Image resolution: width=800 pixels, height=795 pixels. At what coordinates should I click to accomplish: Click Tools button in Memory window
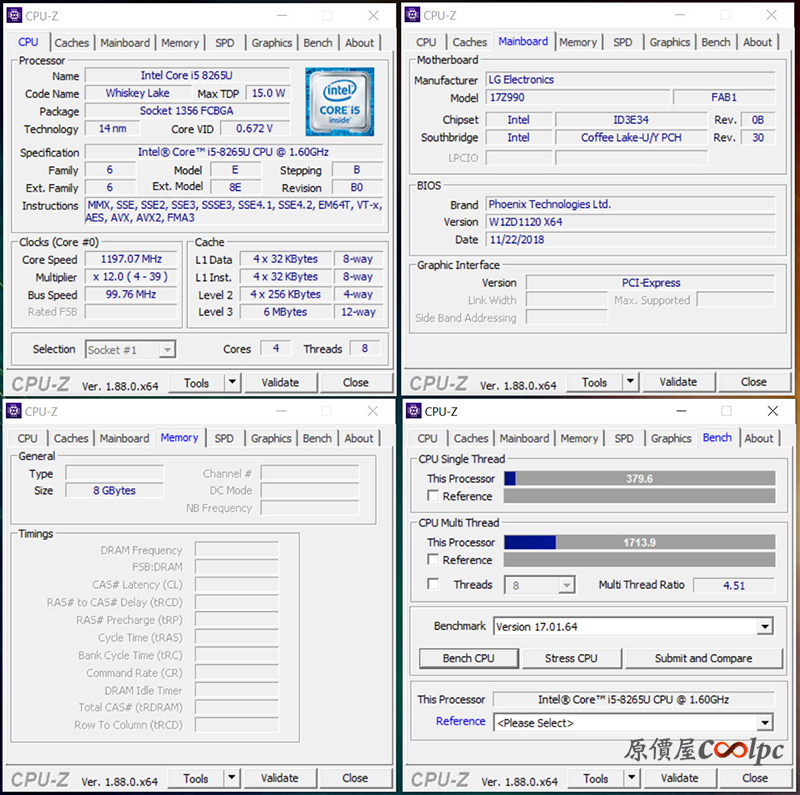pos(196,779)
